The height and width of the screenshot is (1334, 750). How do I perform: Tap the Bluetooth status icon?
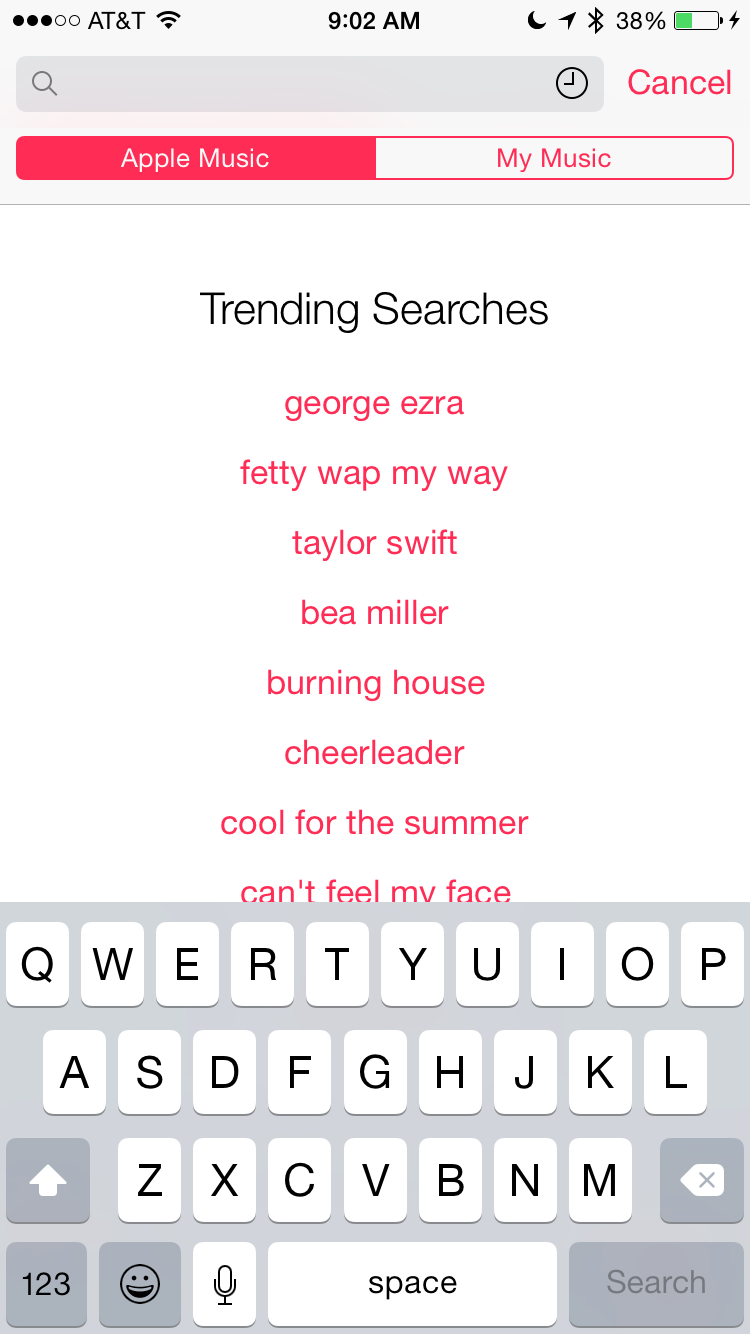point(596,21)
